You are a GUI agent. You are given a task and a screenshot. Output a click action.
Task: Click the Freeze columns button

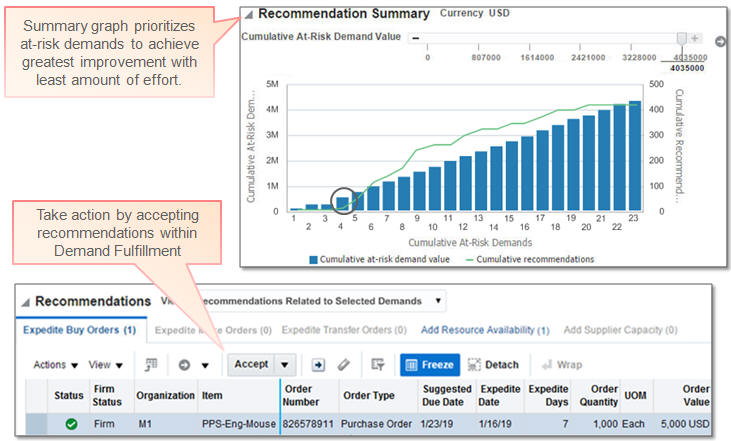(430, 365)
